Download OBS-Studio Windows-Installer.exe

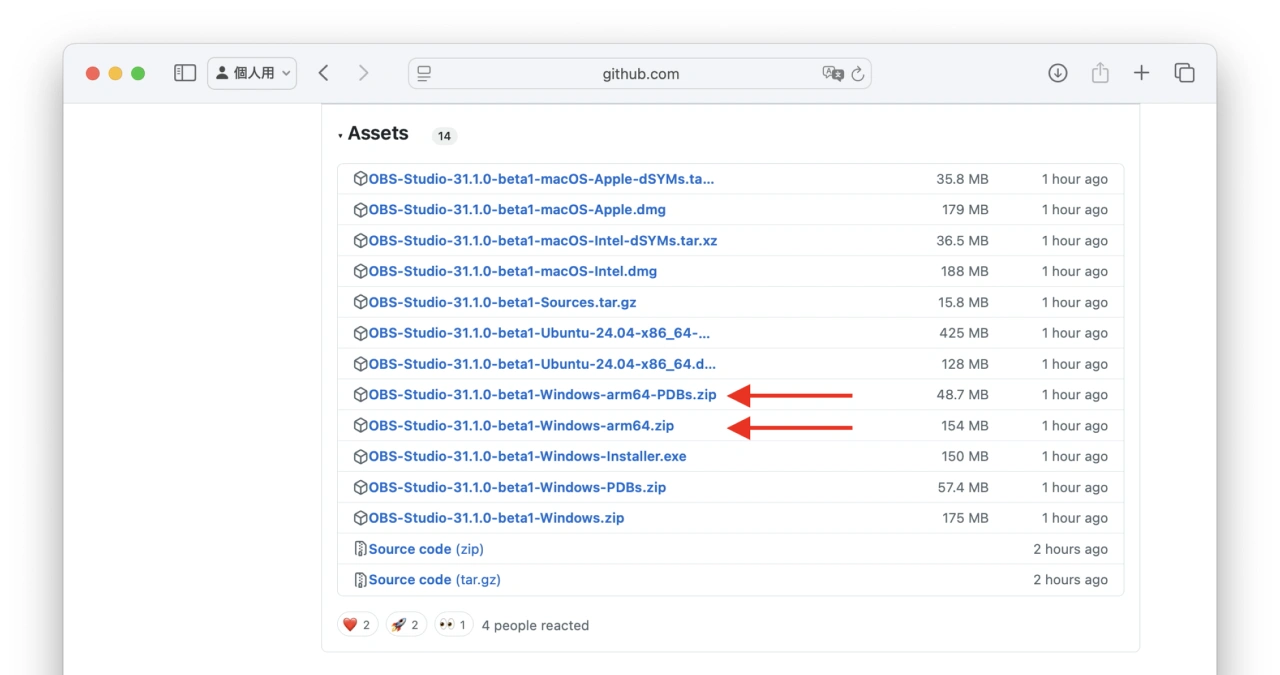point(527,457)
